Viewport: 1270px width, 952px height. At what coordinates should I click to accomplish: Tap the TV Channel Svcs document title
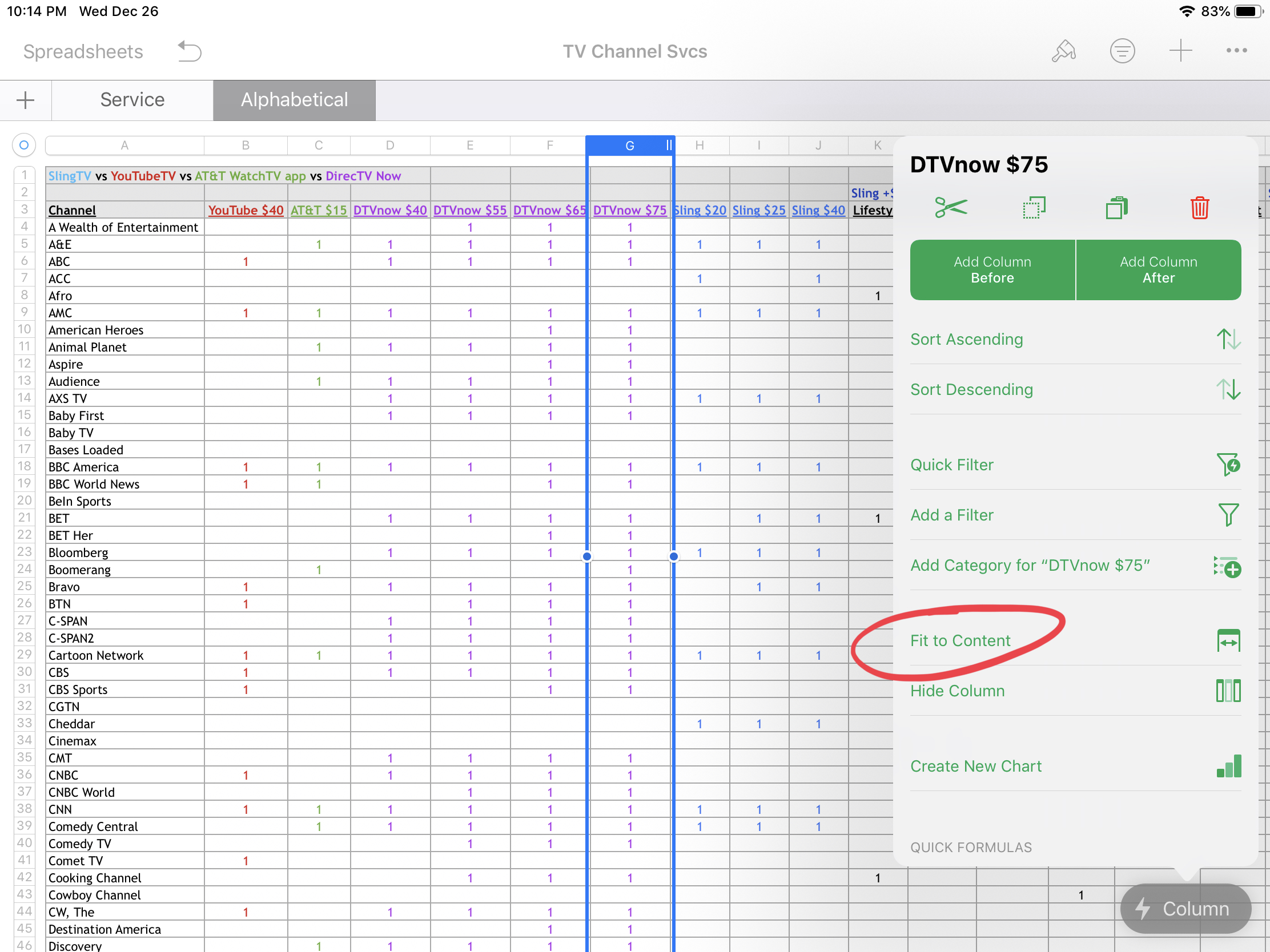pyautogui.click(x=634, y=51)
